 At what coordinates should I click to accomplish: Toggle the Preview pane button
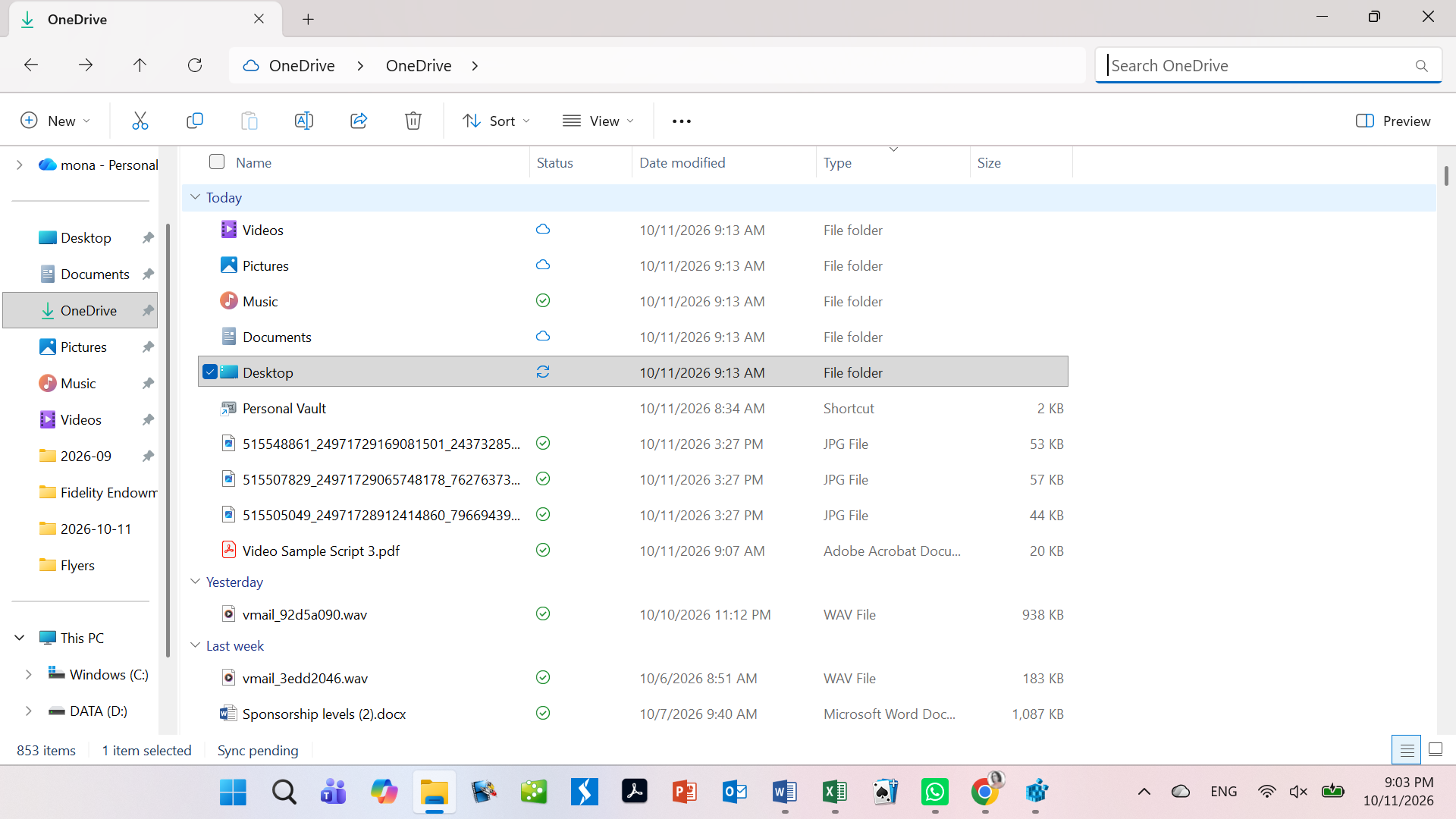click(x=1394, y=121)
